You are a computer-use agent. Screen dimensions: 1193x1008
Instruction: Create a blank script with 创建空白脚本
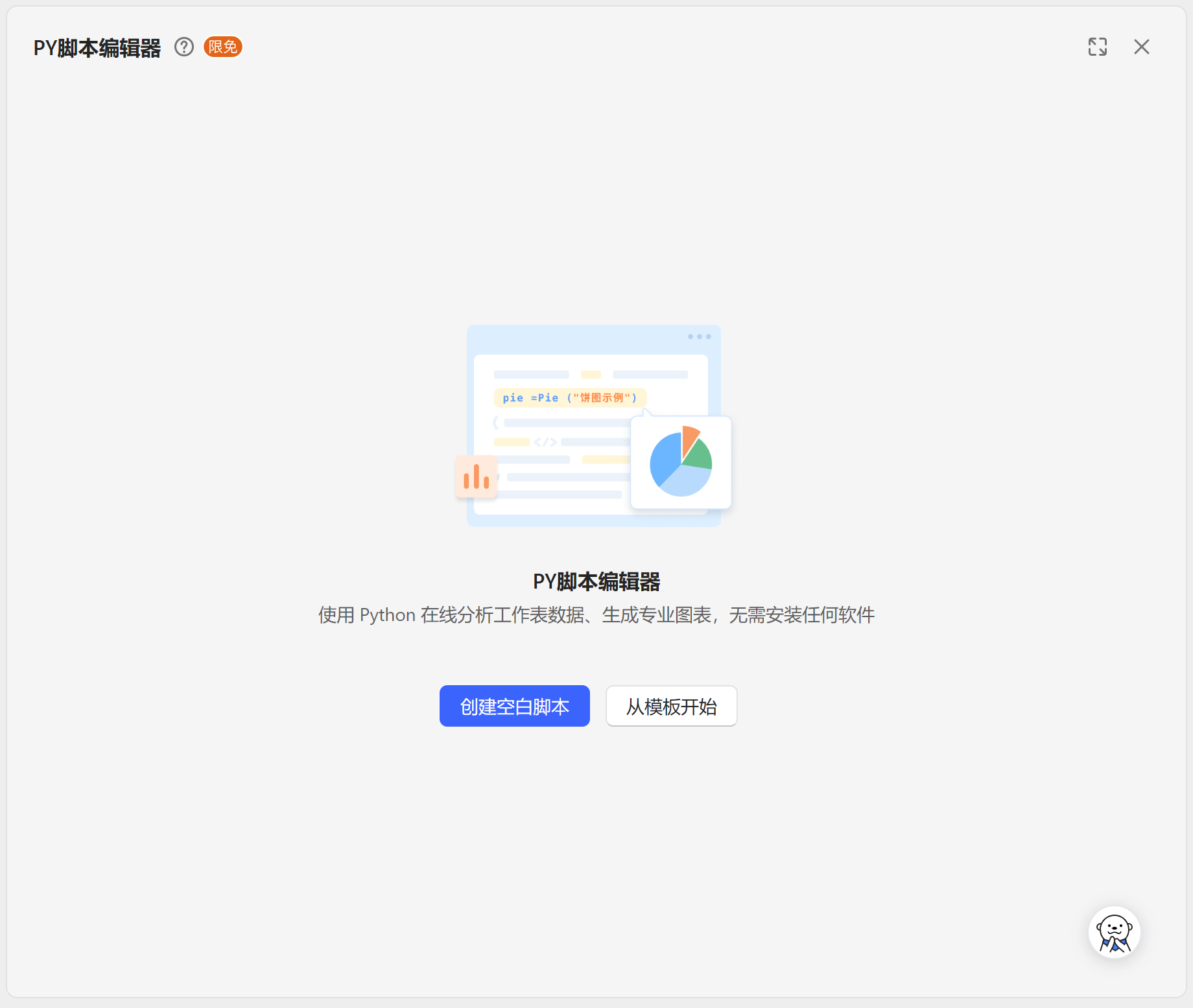514,706
